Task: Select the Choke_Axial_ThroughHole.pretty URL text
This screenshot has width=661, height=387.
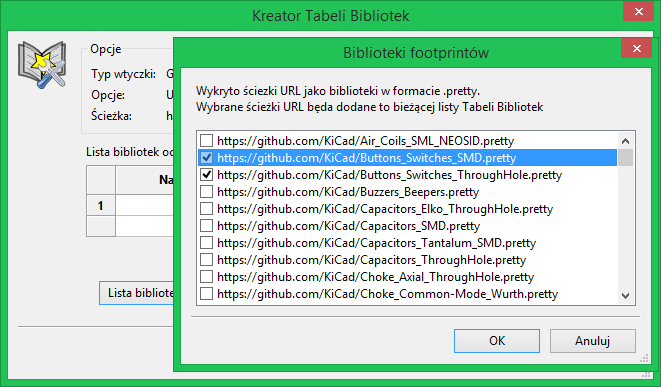Action: point(376,277)
